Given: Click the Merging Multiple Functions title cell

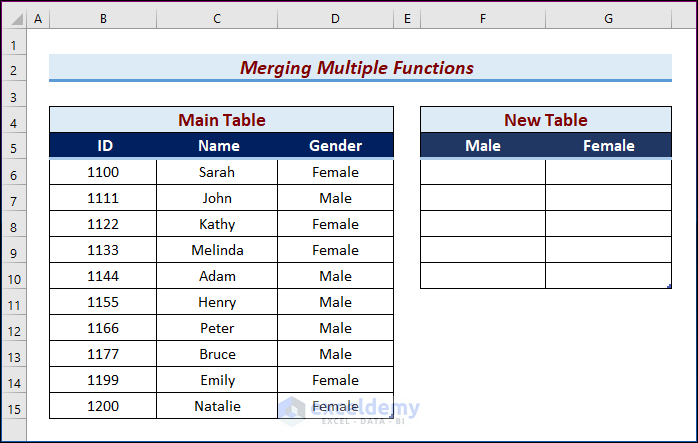Looking at the screenshot, I should [360, 68].
